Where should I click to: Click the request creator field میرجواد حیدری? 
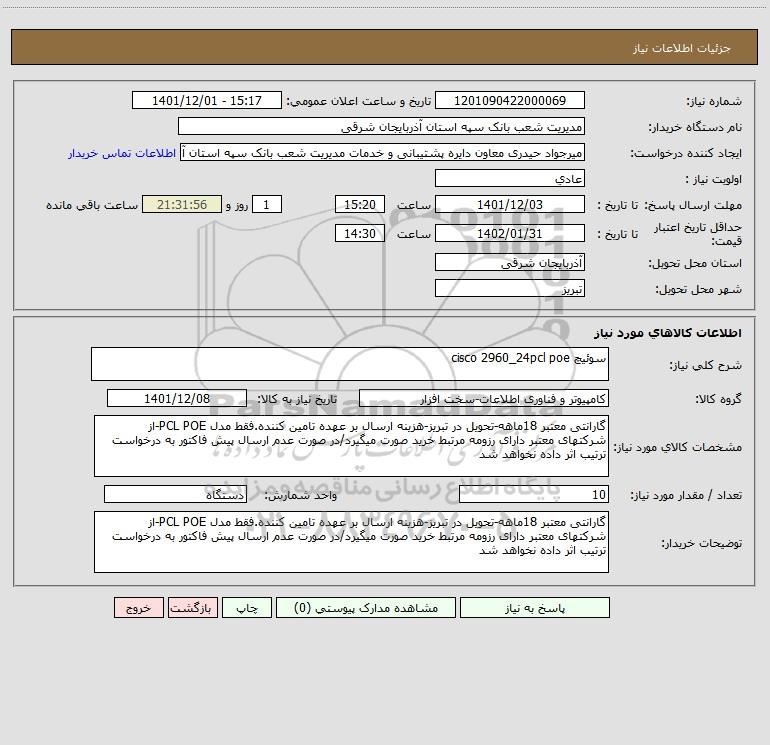pos(383,152)
